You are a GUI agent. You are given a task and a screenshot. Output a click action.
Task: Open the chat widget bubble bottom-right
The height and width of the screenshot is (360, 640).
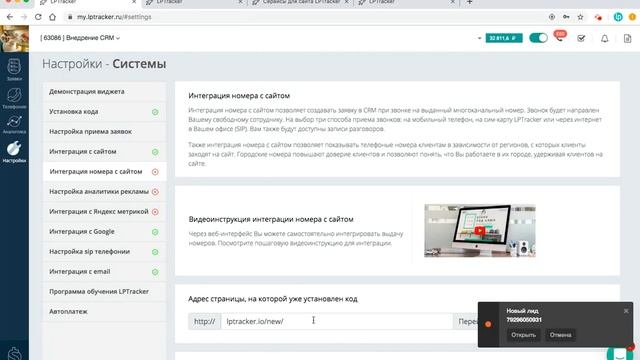(x=620, y=353)
